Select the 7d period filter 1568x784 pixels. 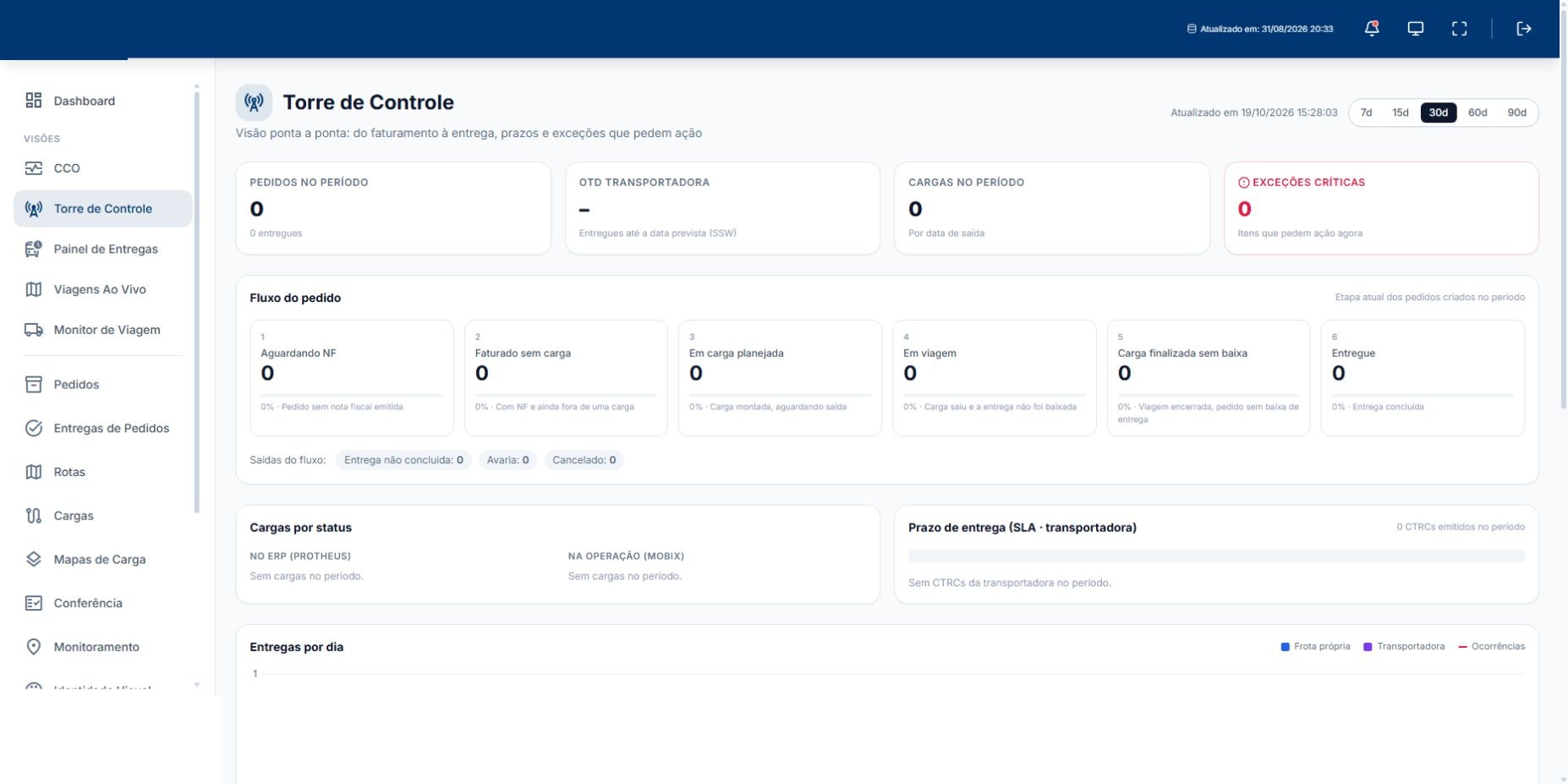pyautogui.click(x=1366, y=112)
